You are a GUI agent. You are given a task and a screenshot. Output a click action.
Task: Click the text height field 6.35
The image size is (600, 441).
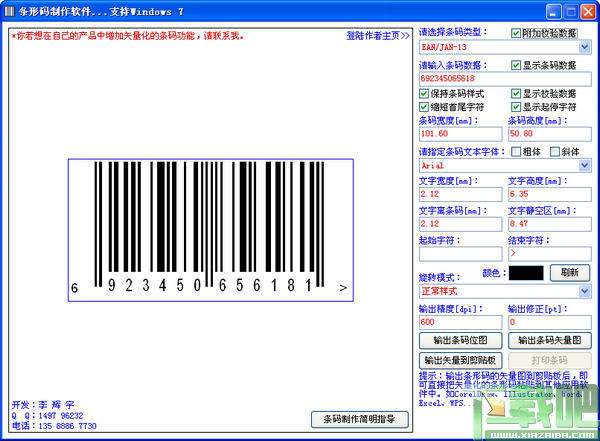coord(550,194)
